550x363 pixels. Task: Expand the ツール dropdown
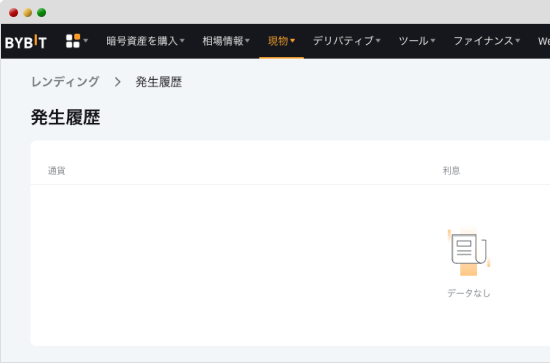point(417,41)
